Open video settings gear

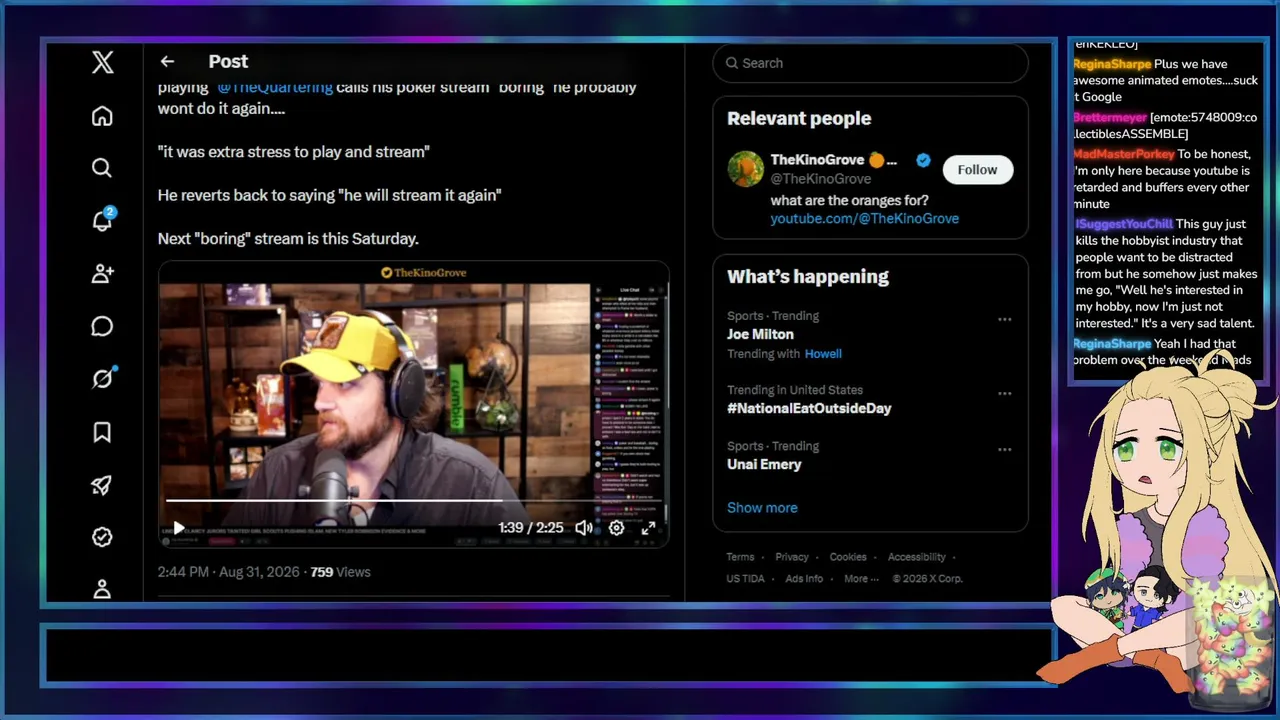coord(616,528)
